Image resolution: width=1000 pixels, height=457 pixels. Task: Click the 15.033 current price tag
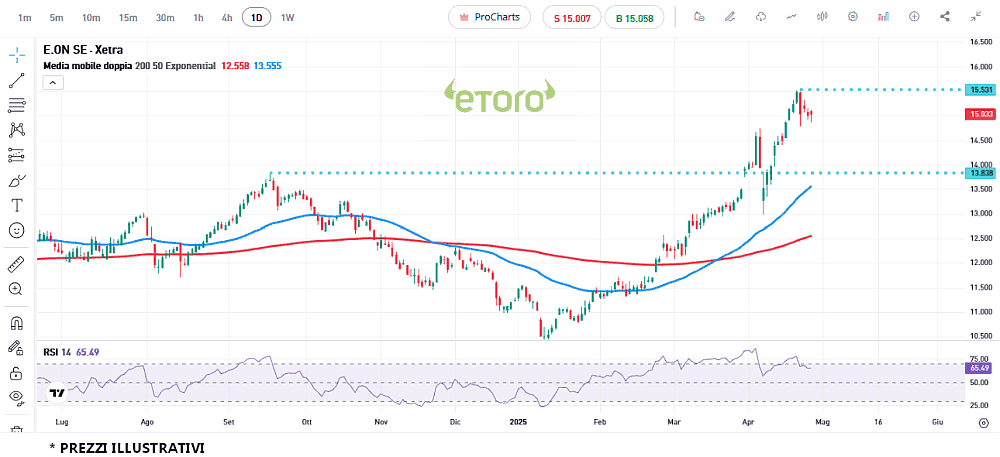982,114
